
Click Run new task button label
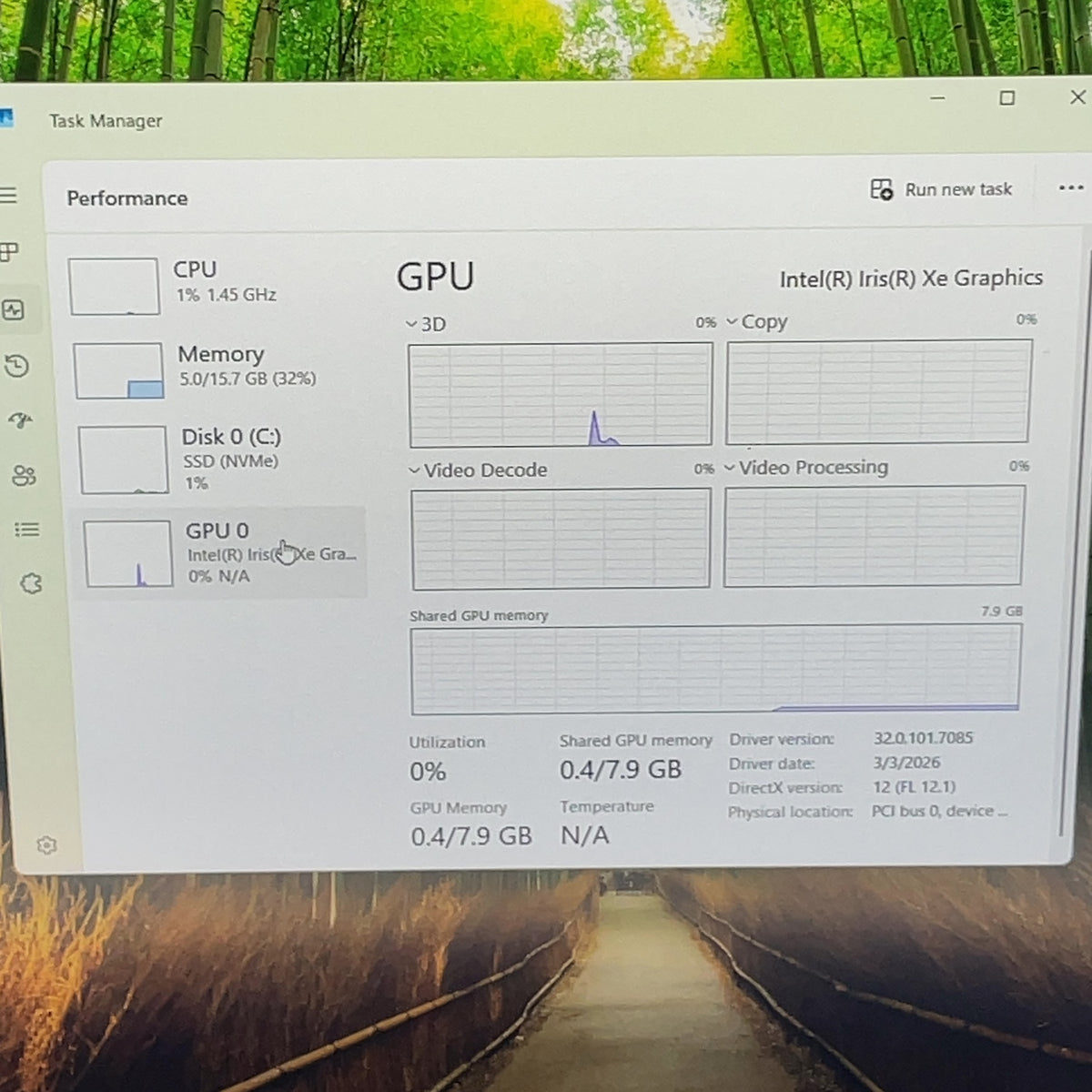pos(958,189)
